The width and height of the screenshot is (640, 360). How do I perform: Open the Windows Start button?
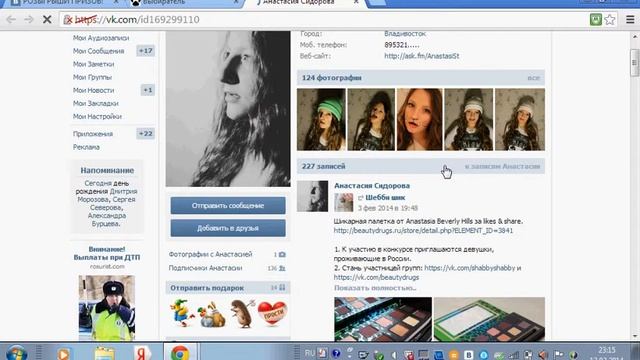click(17, 353)
